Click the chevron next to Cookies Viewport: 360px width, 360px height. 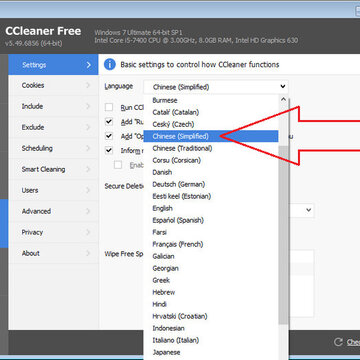[x=88, y=85]
